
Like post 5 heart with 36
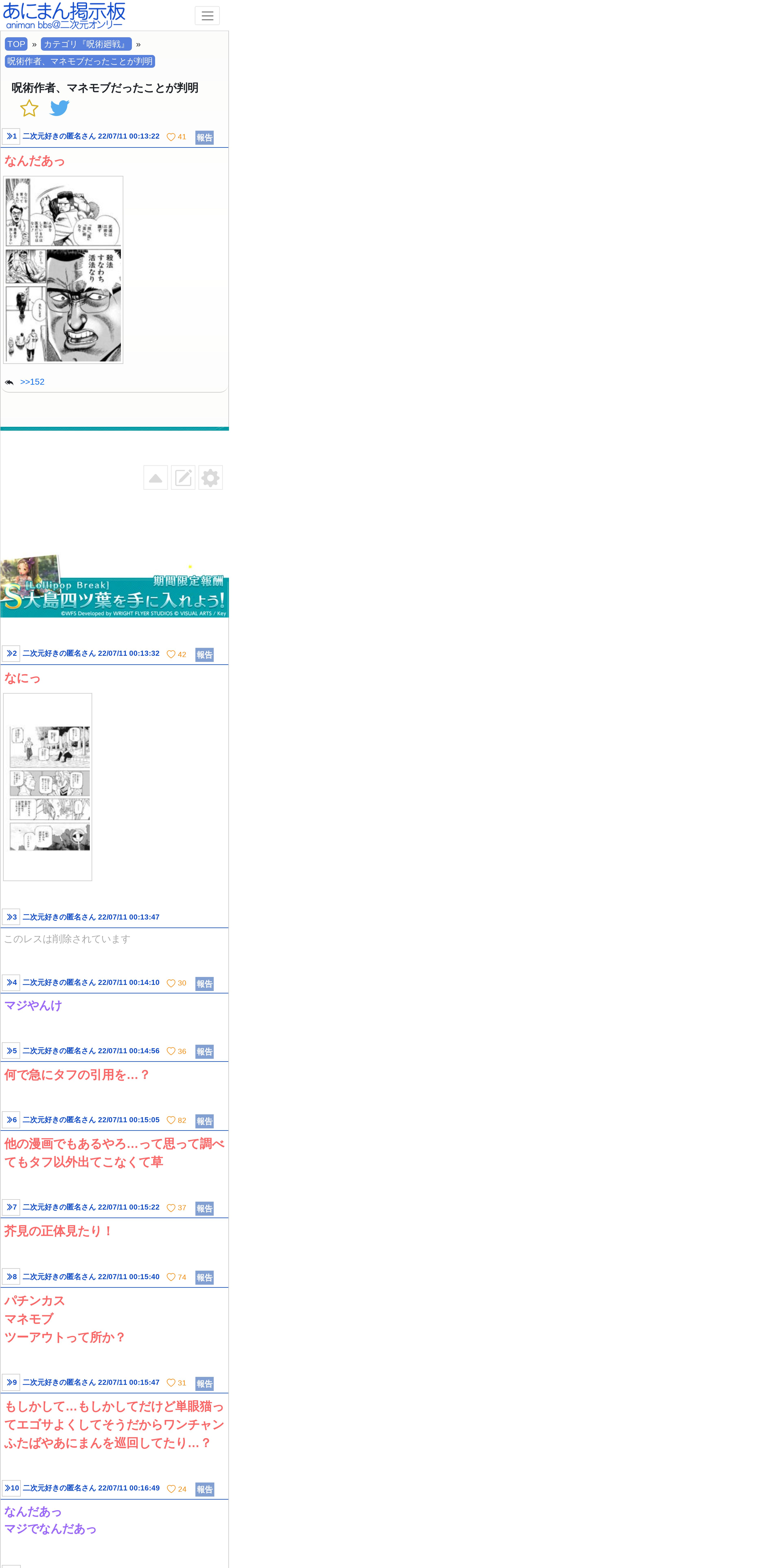[176, 1051]
